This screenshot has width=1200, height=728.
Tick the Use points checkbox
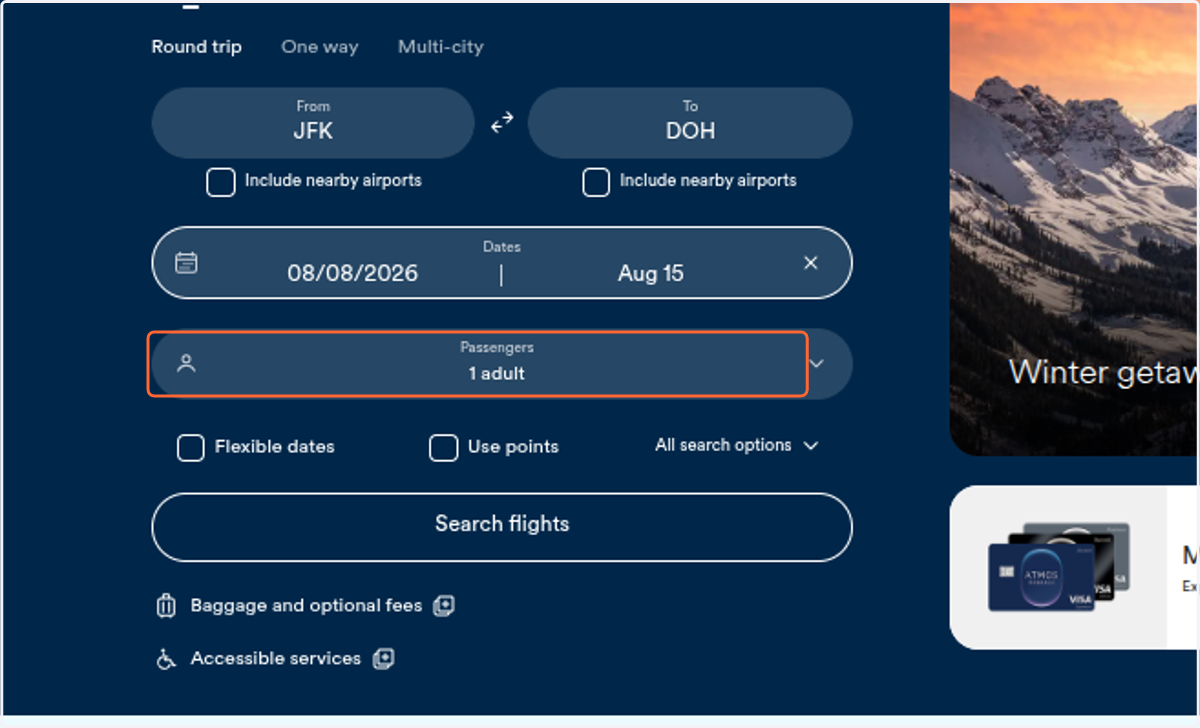444,447
